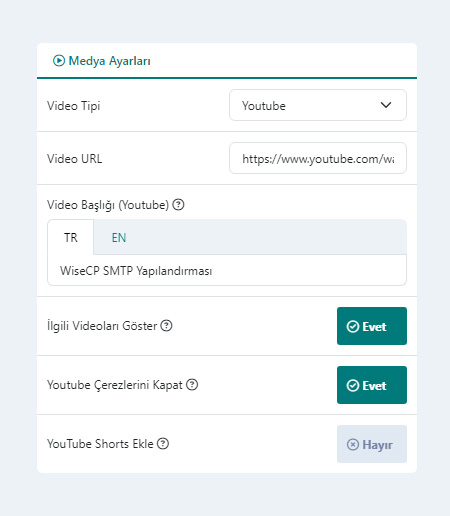Image resolution: width=450 pixels, height=516 pixels.
Task: Select the TR language tab
Action: [x=71, y=238]
